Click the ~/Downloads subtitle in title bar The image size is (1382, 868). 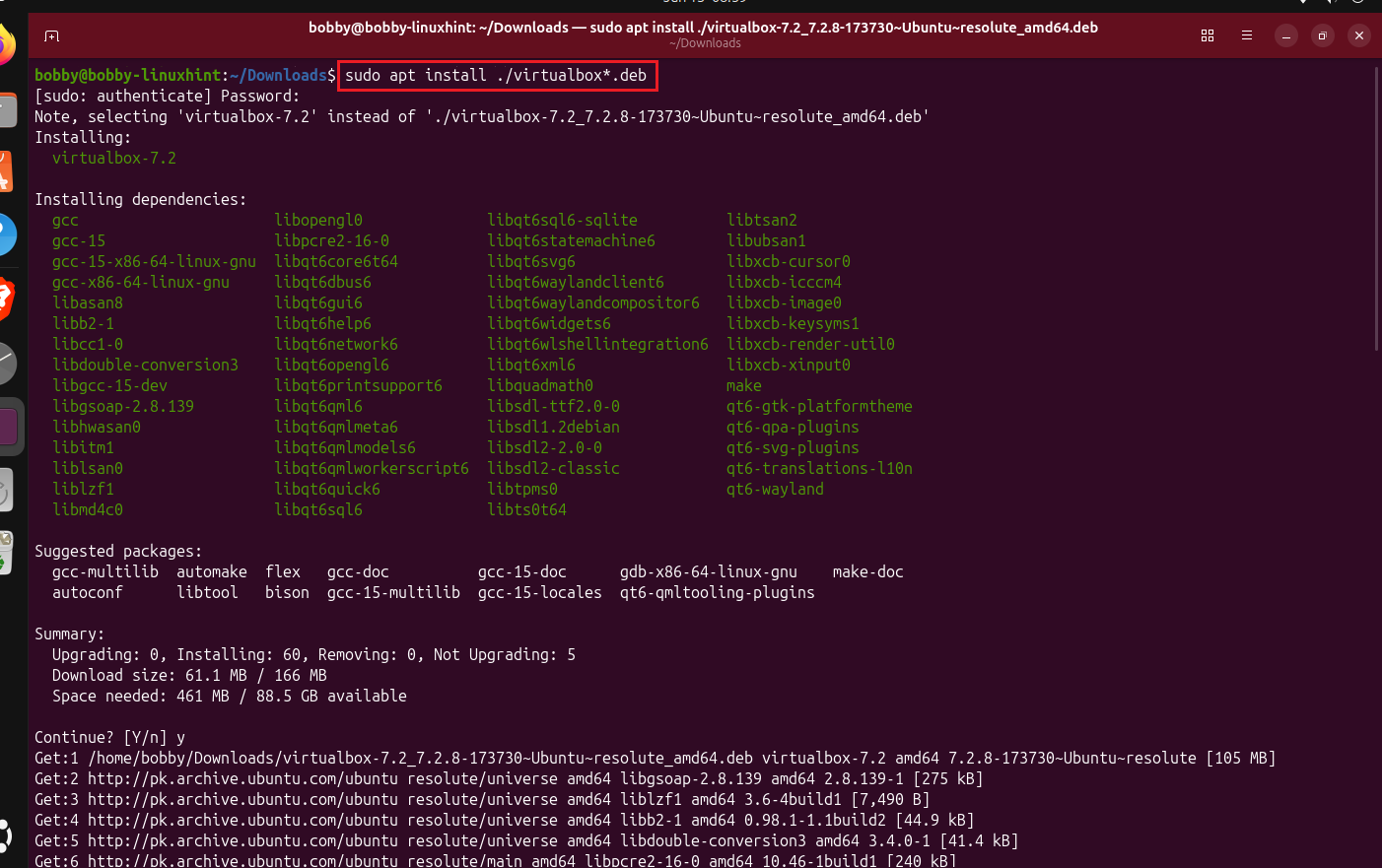coord(705,43)
